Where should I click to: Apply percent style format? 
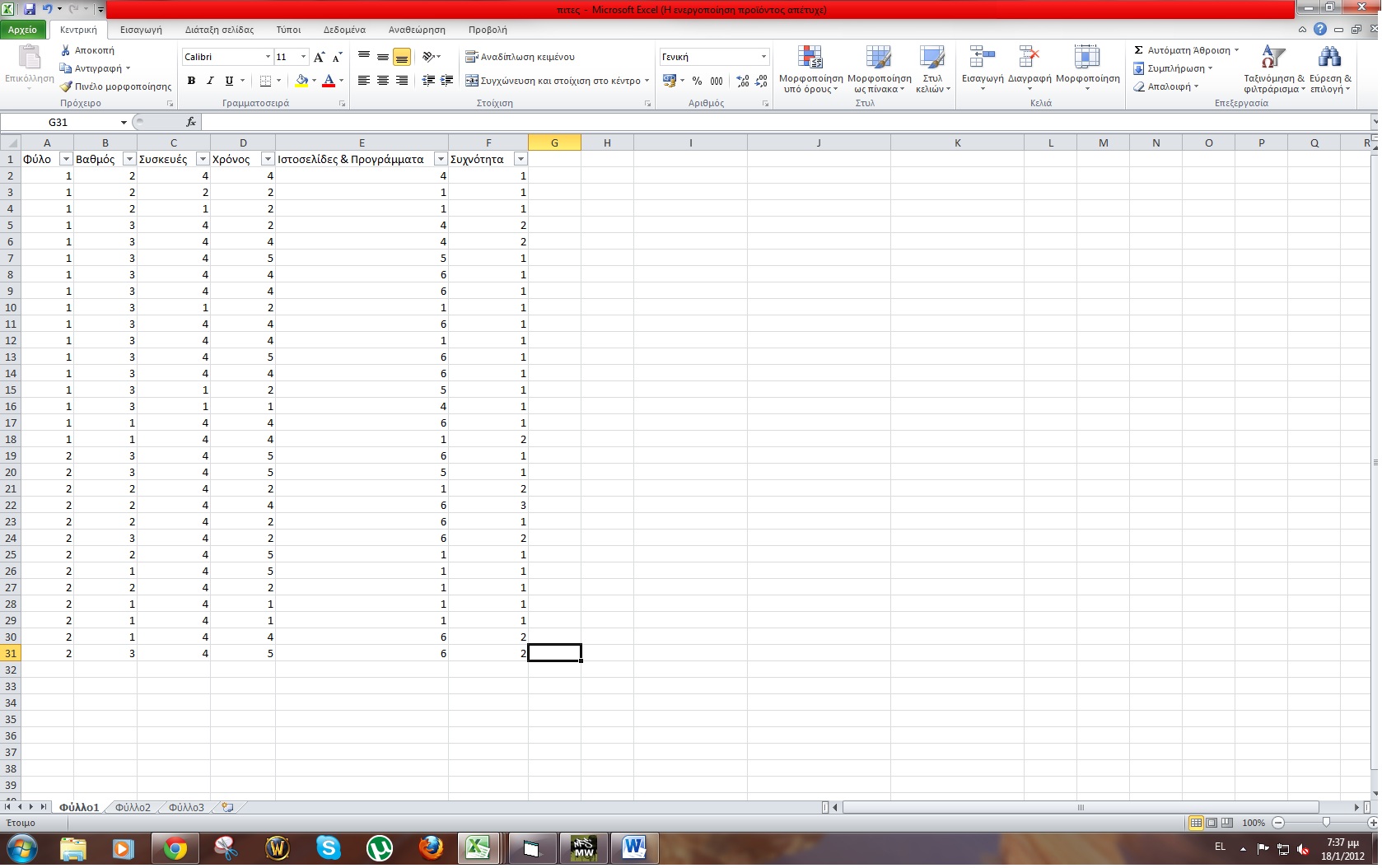click(697, 81)
